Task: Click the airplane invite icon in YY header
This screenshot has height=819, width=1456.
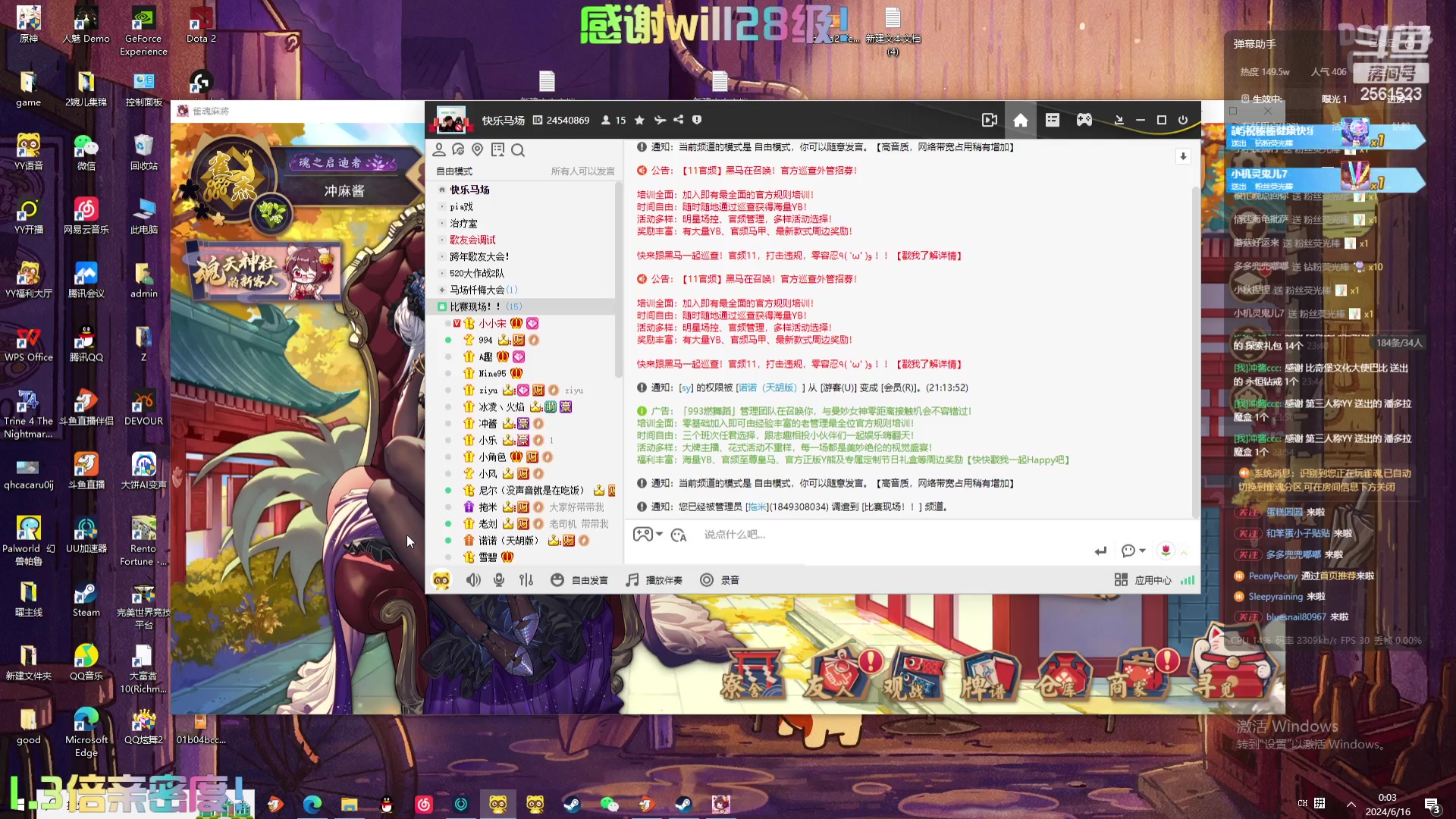Action: (x=660, y=120)
